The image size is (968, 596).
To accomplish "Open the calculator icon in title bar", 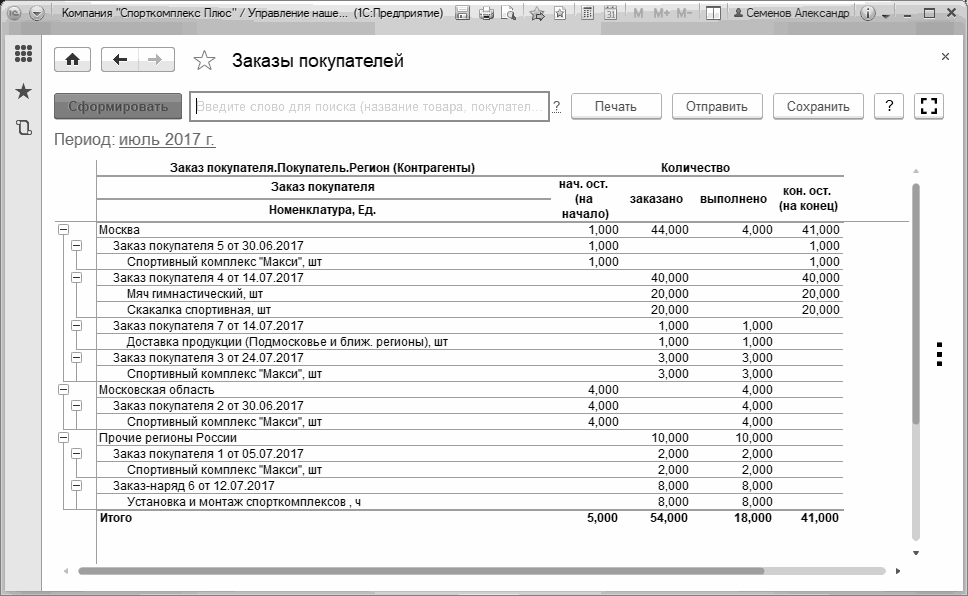I will tap(588, 13).
